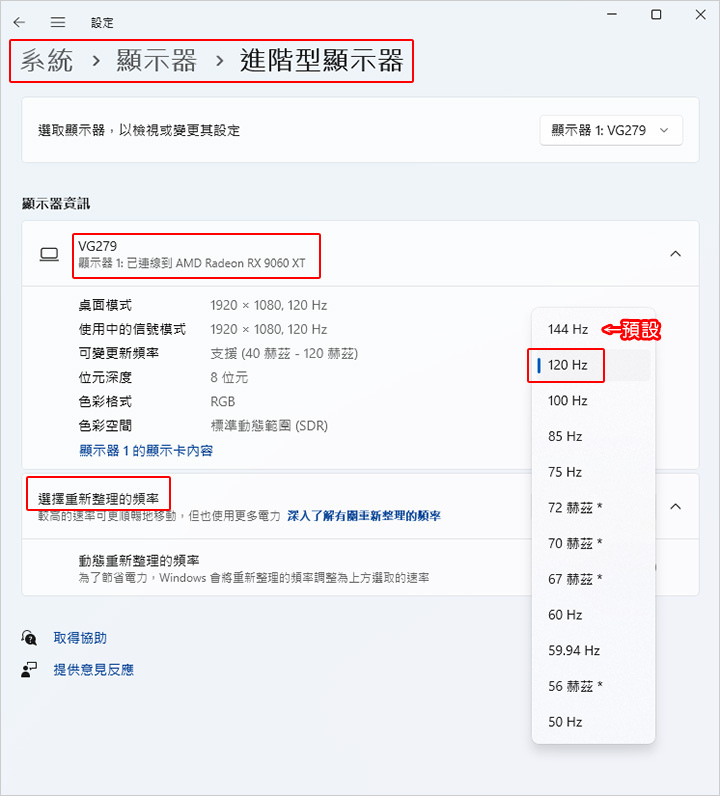The image size is (720, 796).
Task: Select 144 Hz refresh rate
Action: (x=593, y=329)
